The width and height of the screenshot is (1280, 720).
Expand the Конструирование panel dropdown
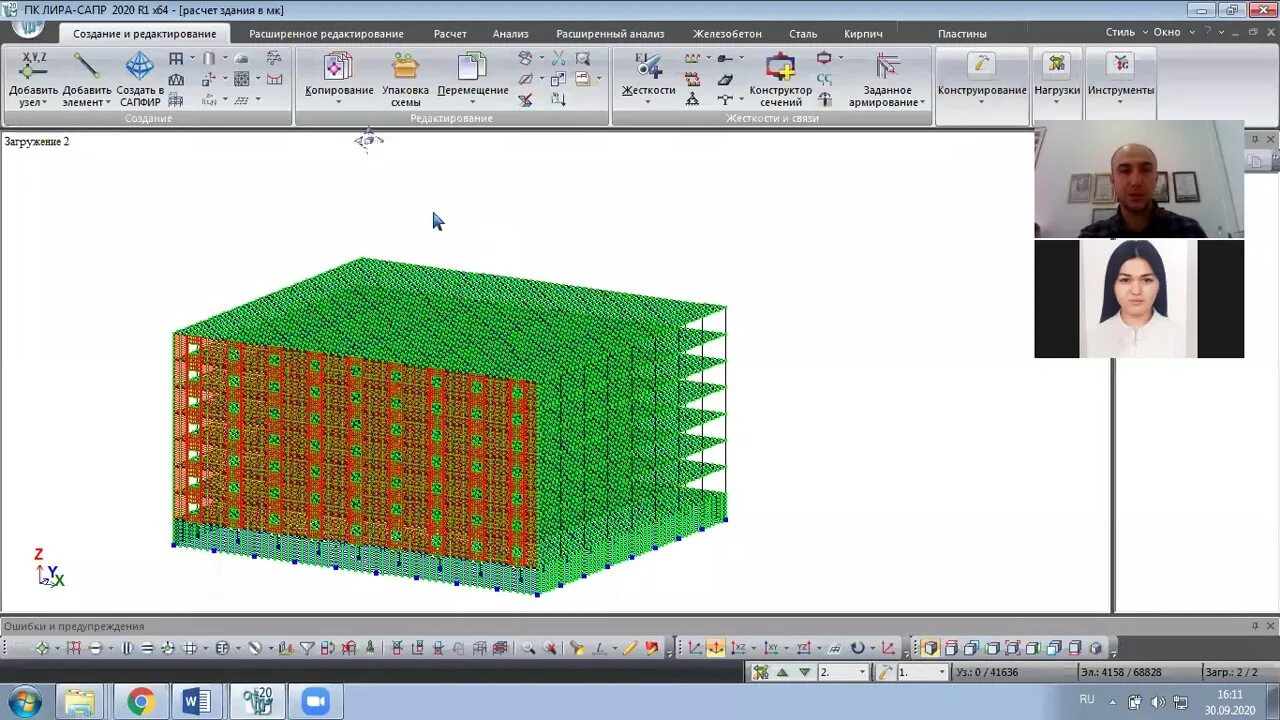[982, 102]
